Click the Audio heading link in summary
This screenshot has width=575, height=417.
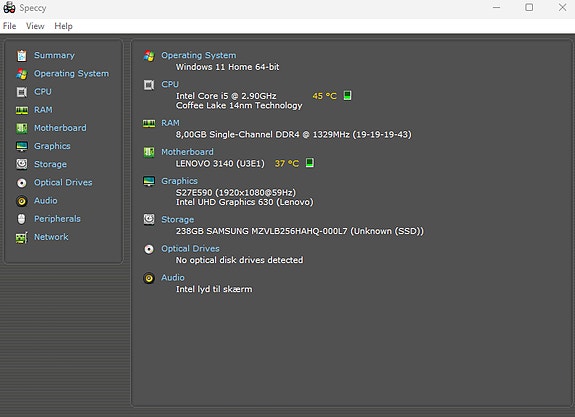173,278
